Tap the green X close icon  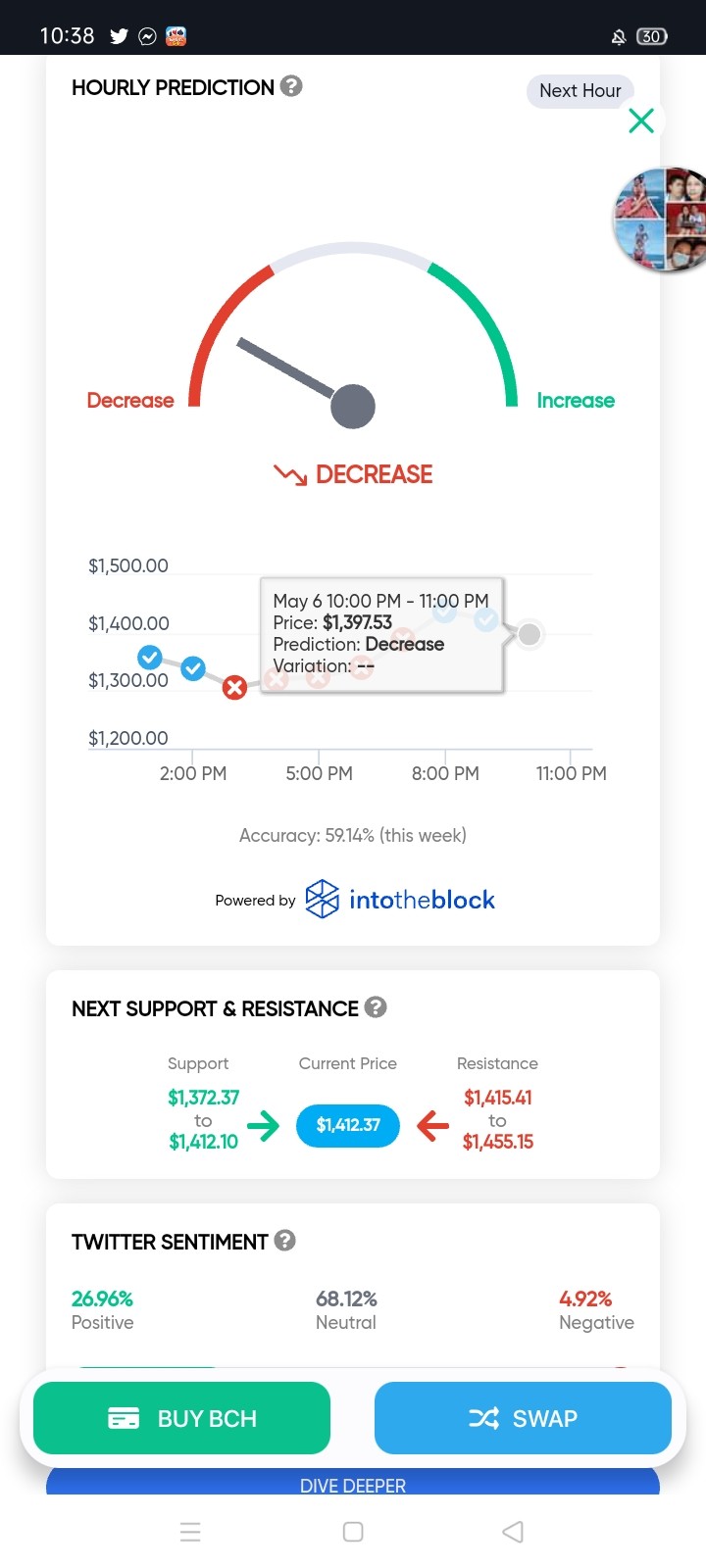pyautogui.click(x=641, y=121)
